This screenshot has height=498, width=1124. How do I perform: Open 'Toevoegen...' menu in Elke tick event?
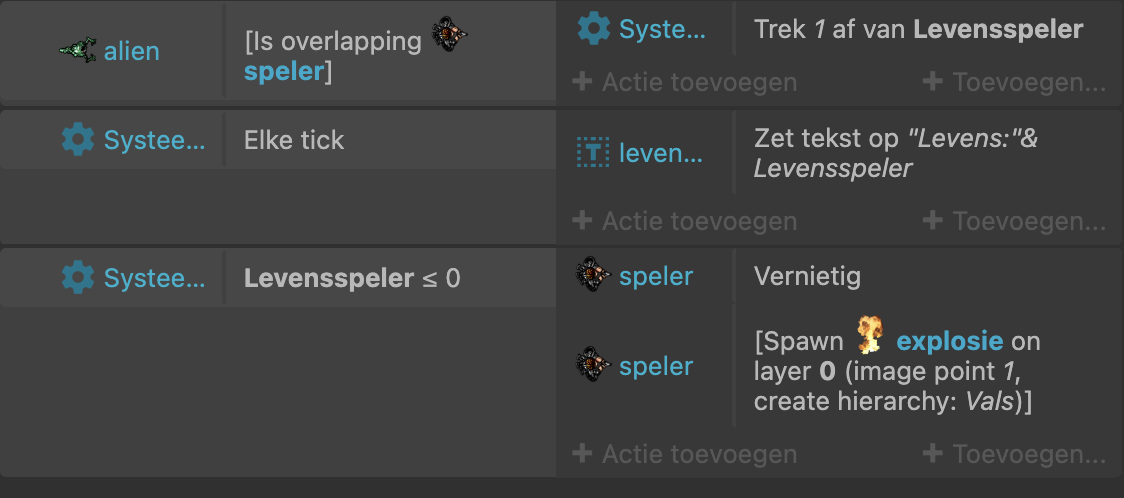tap(1014, 221)
